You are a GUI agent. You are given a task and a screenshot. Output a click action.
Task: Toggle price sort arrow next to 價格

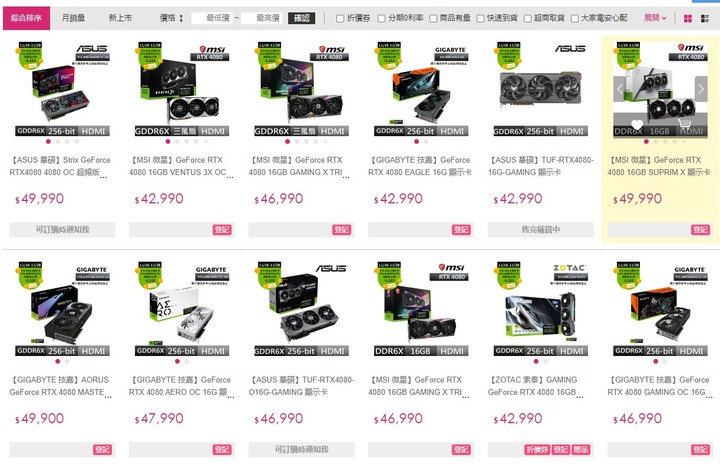(x=181, y=18)
